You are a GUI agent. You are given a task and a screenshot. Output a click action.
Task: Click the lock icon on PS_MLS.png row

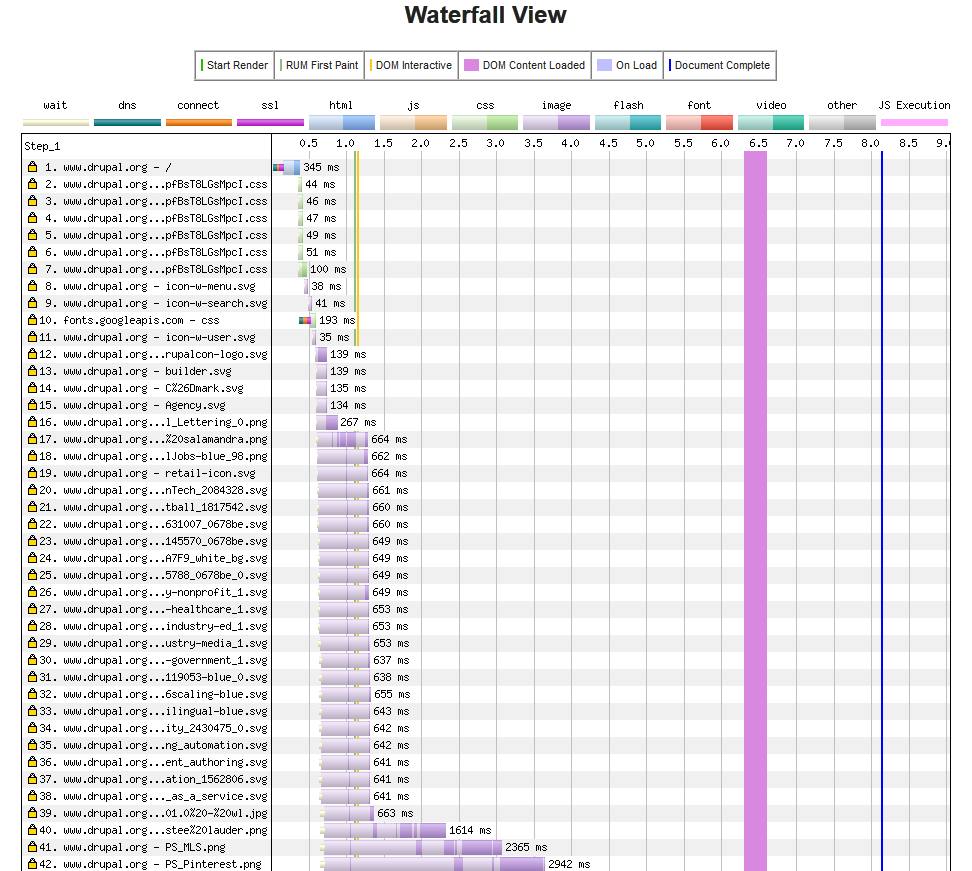tap(32, 848)
